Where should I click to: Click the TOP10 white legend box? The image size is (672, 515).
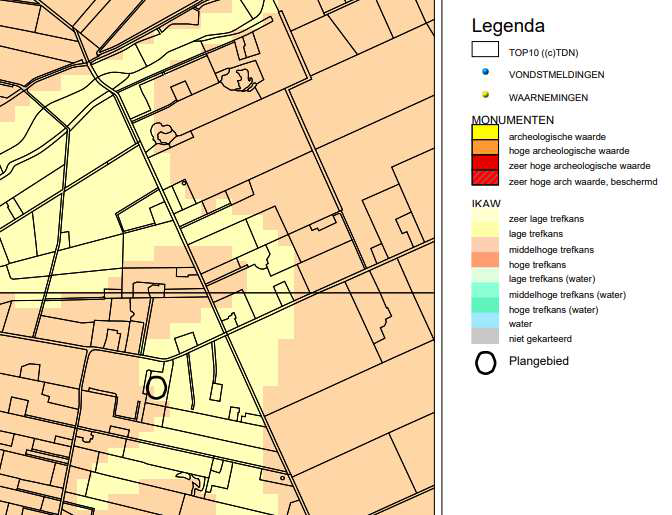click(485, 49)
